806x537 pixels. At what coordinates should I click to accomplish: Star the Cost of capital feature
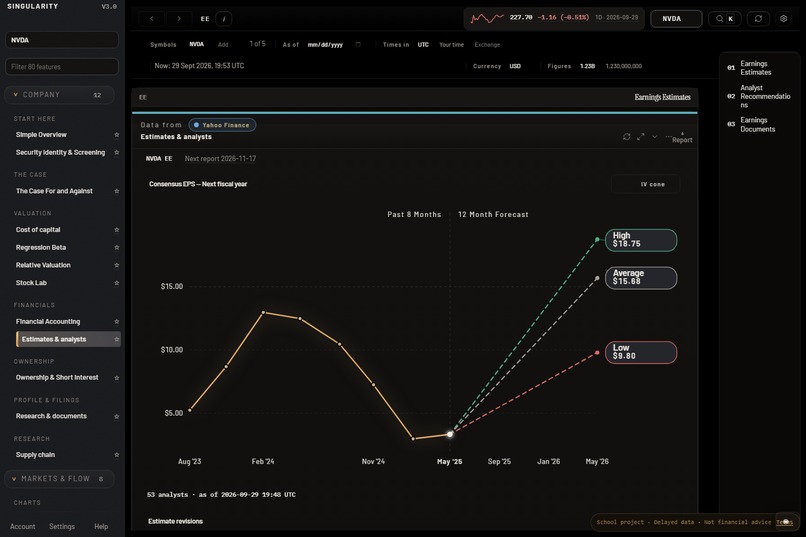(117, 230)
